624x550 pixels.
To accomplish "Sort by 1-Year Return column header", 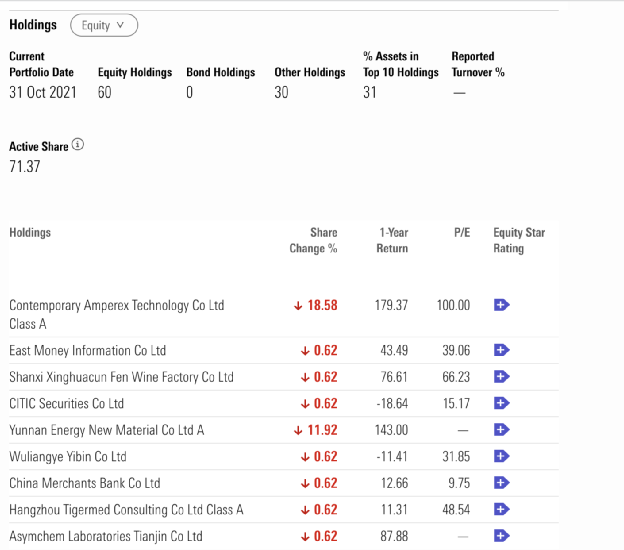I will pyautogui.click(x=392, y=240).
